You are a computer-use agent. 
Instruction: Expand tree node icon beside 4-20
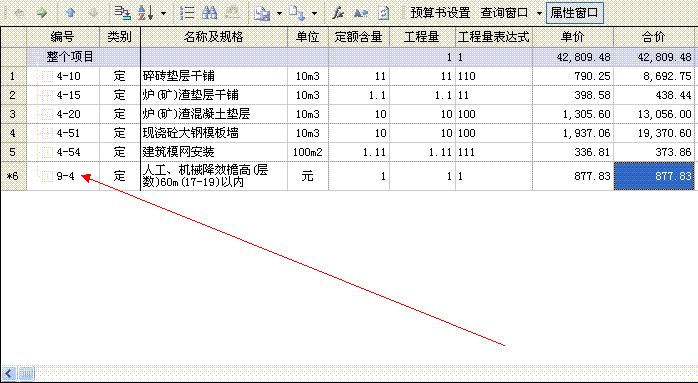tap(47, 114)
